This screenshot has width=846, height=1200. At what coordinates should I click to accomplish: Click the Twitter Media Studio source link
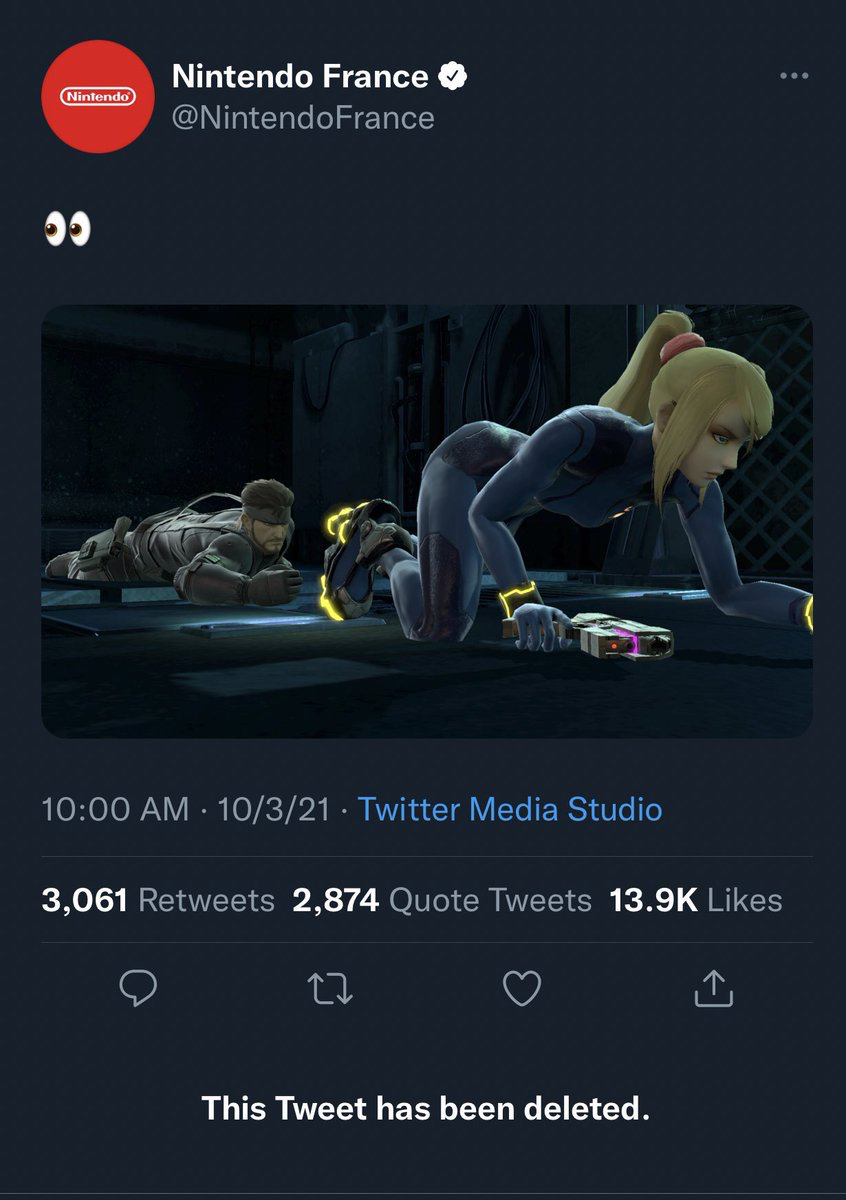510,808
